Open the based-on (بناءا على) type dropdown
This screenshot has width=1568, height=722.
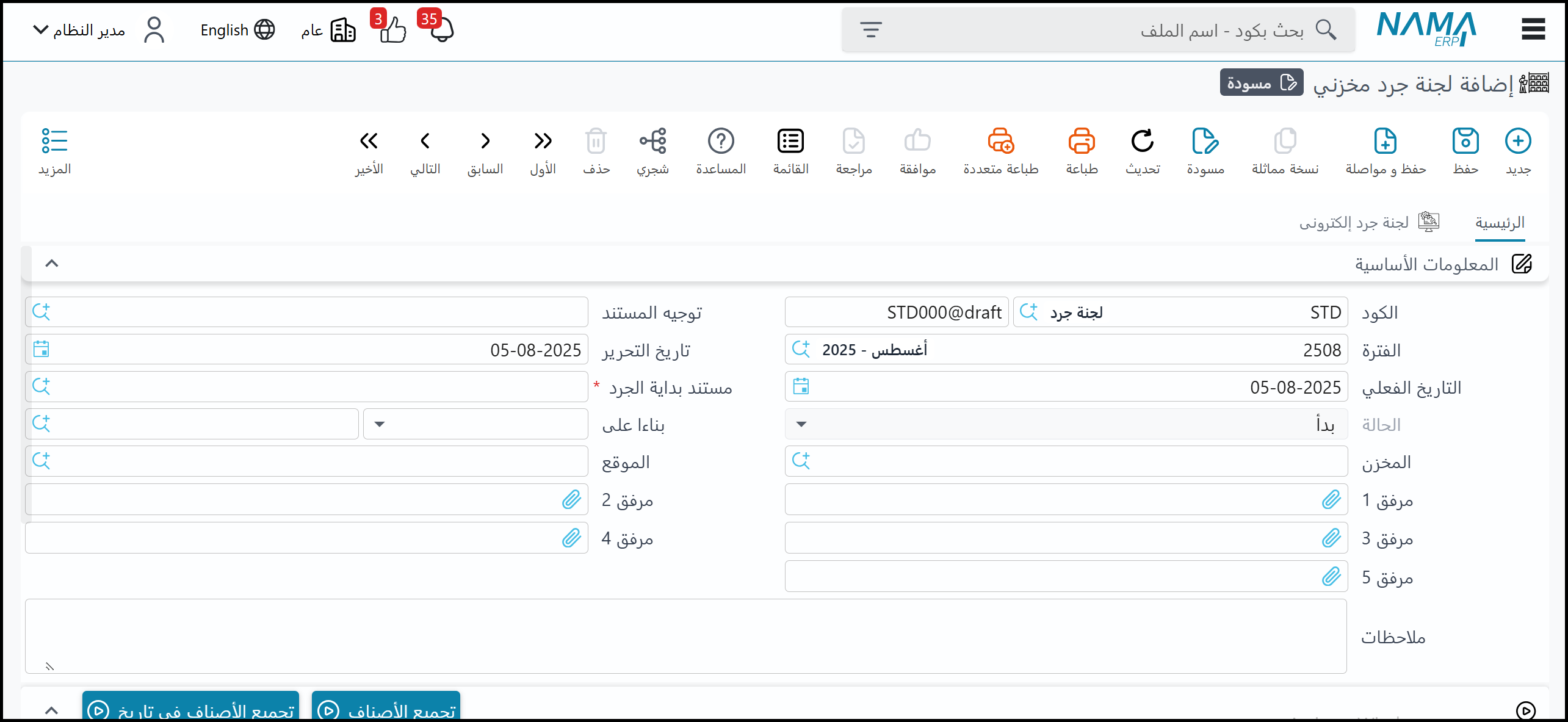pos(475,424)
